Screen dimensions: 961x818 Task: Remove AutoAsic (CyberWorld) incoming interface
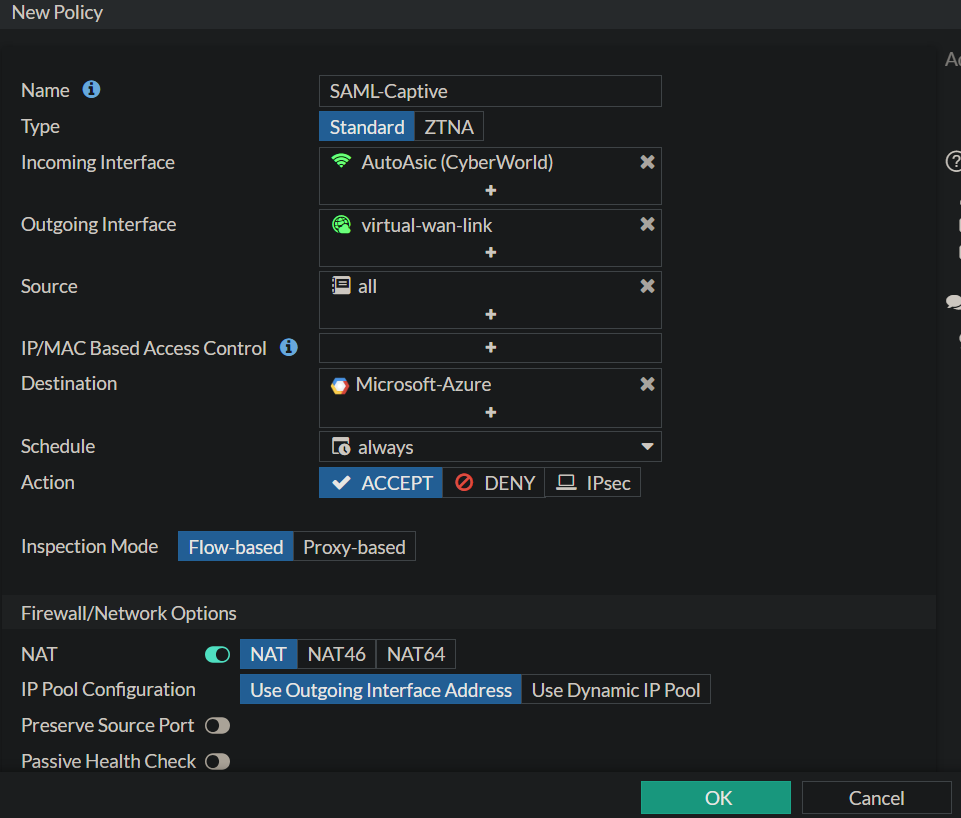(x=647, y=162)
